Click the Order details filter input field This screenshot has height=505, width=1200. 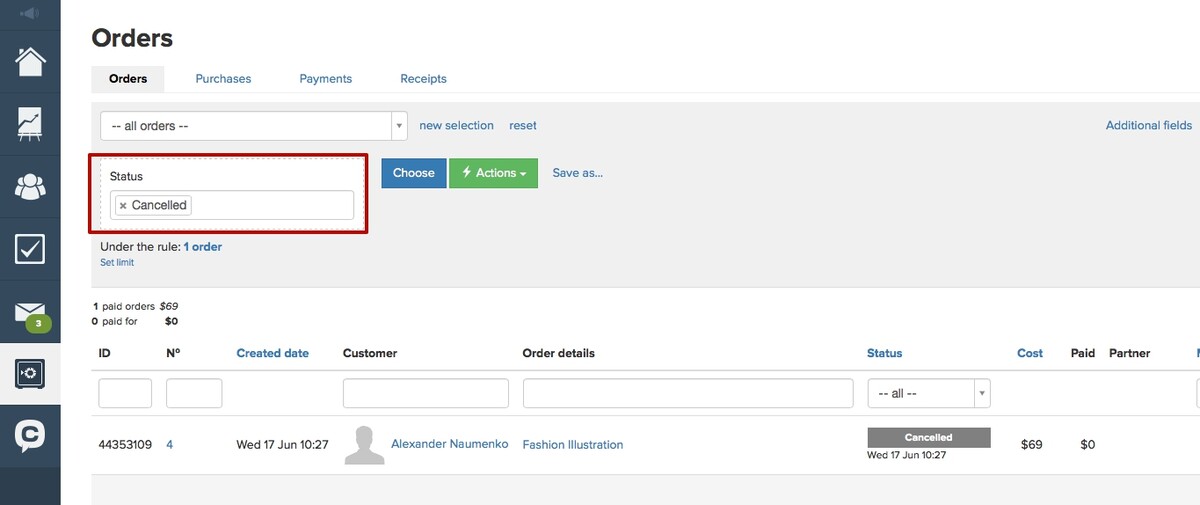[x=688, y=393]
